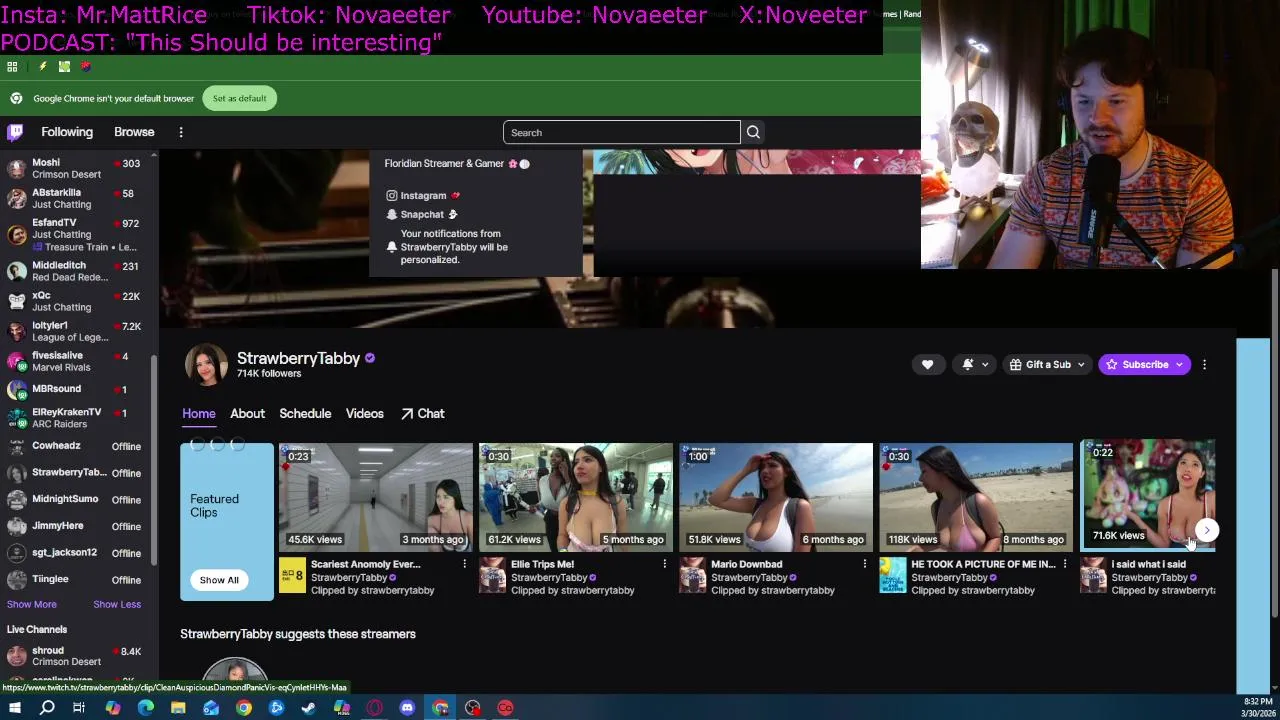1280x720 pixels.
Task: Play the Scariest Anomoly Ever clip thumbnail
Action: pos(375,496)
